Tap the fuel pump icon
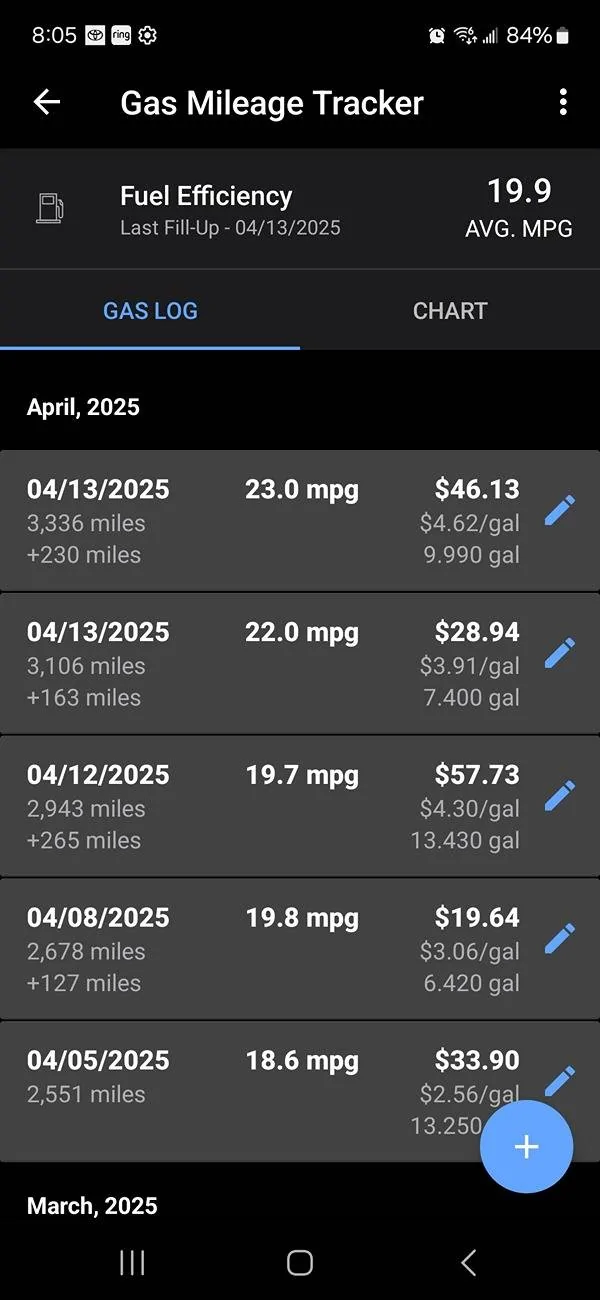This screenshot has height=1300, width=600. (50, 208)
